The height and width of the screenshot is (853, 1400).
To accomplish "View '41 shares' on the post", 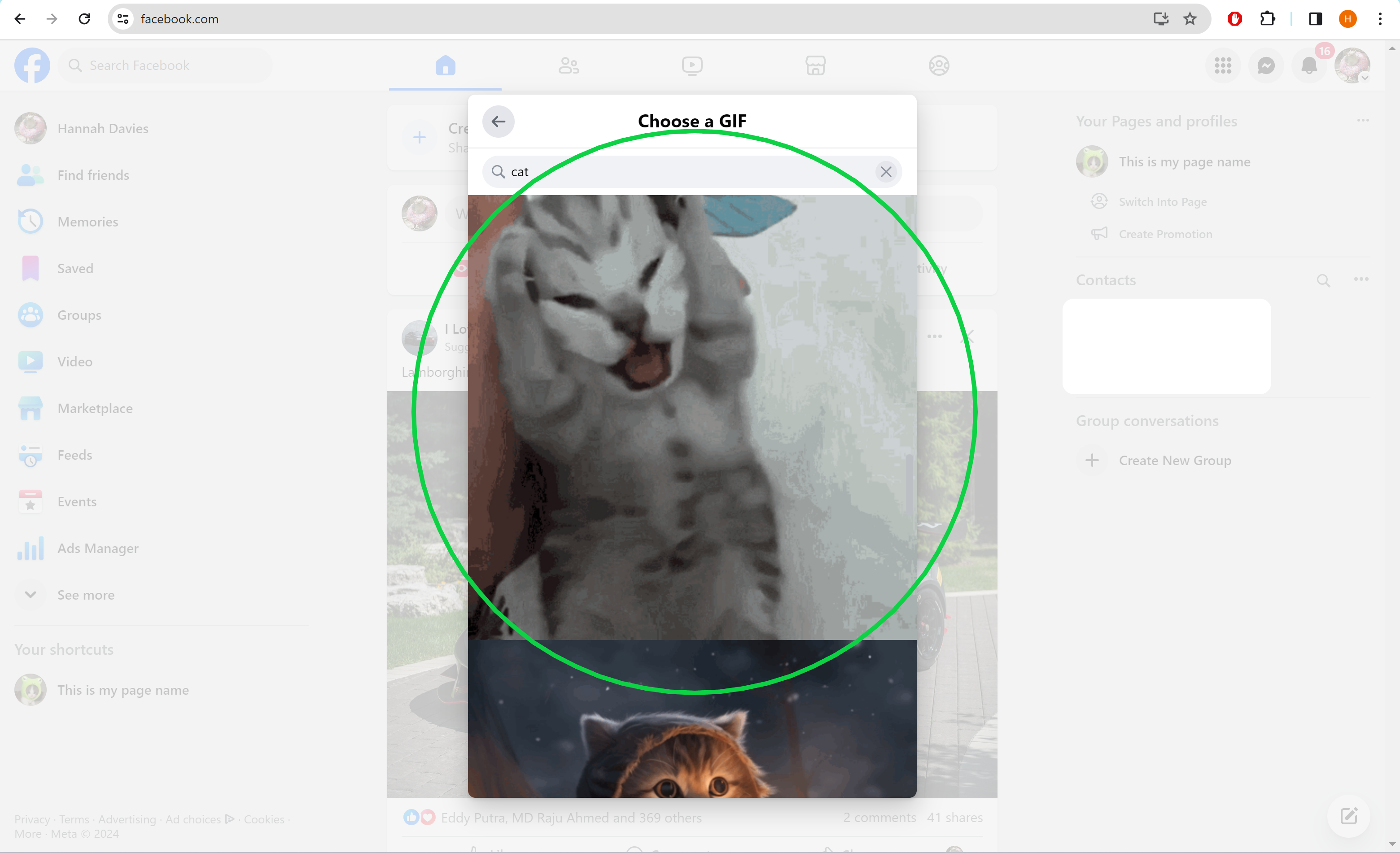I will (954, 817).
